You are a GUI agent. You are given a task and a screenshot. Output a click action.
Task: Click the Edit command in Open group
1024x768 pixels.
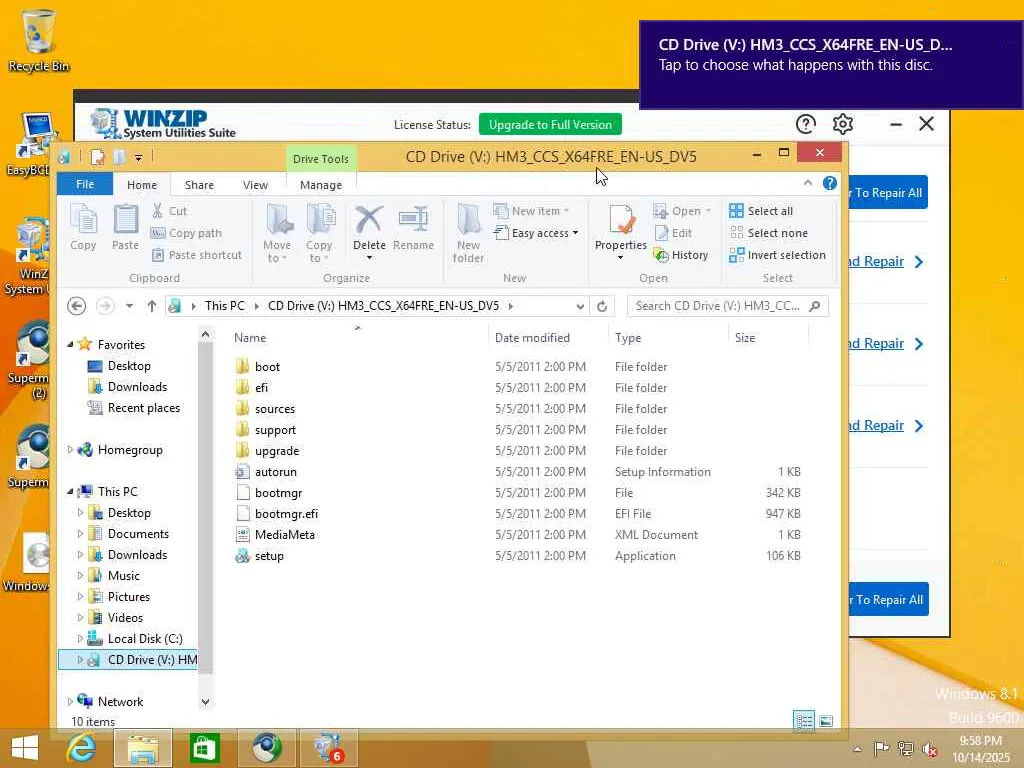[x=673, y=233]
